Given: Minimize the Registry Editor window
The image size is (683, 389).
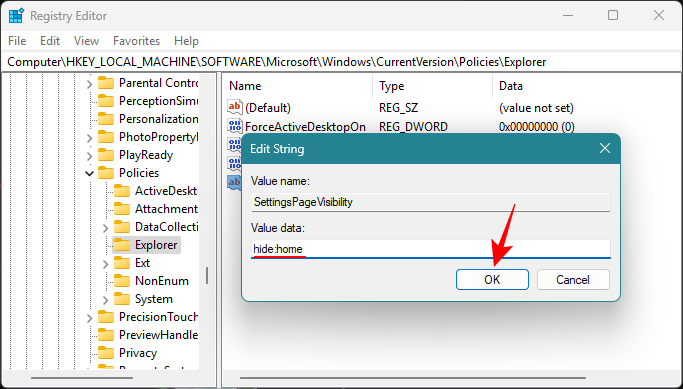Looking at the screenshot, I should click(x=568, y=15).
